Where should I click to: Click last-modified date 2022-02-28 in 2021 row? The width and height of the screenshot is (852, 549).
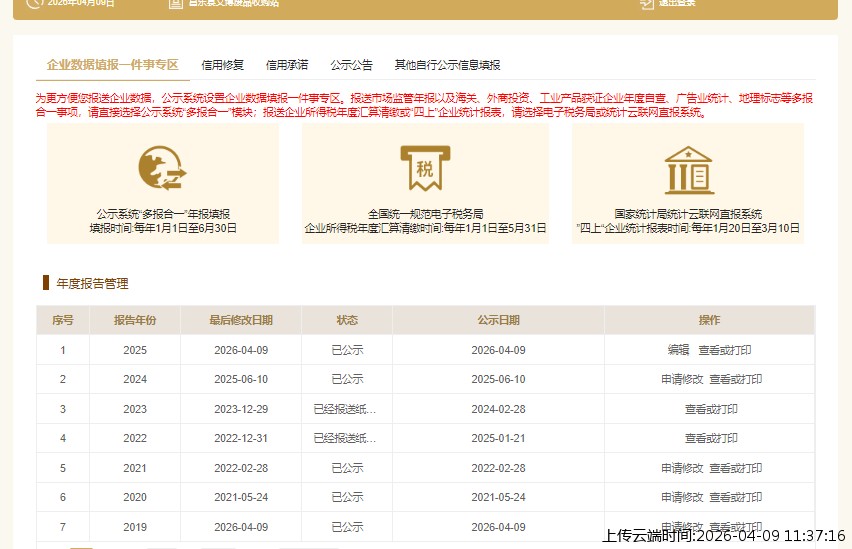[241, 468]
